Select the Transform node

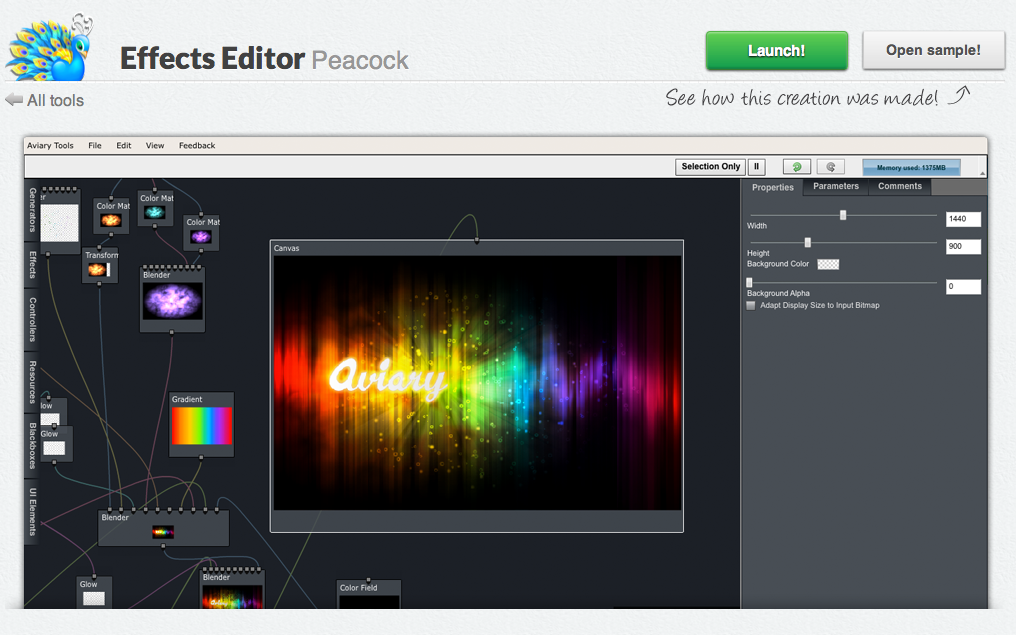pyautogui.click(x=100, y=265)
